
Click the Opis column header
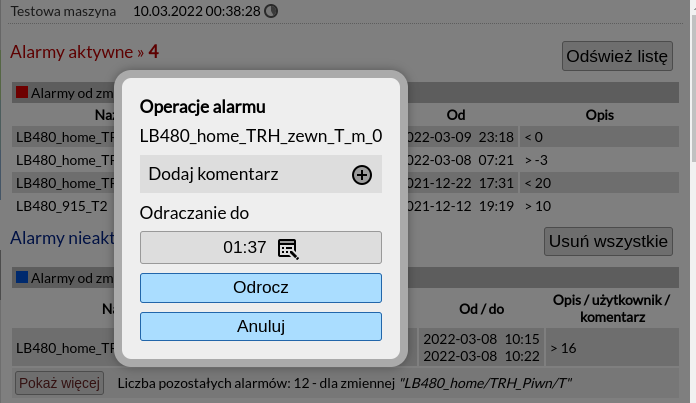599,115
